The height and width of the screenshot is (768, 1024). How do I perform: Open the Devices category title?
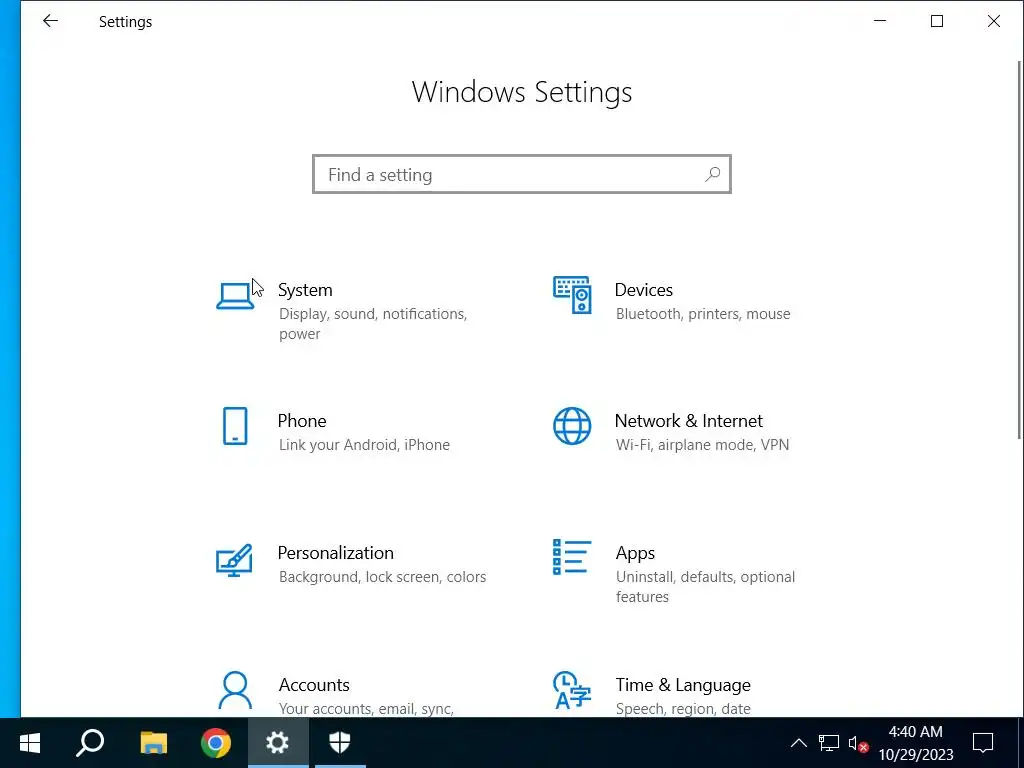[x=643, y=290]
